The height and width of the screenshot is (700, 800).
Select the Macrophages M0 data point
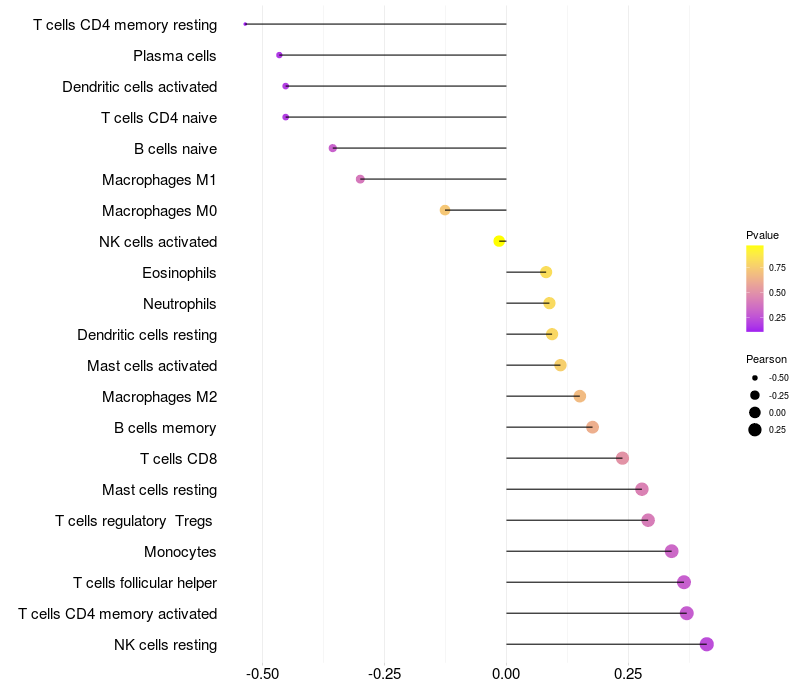click(x=445, y=210)
